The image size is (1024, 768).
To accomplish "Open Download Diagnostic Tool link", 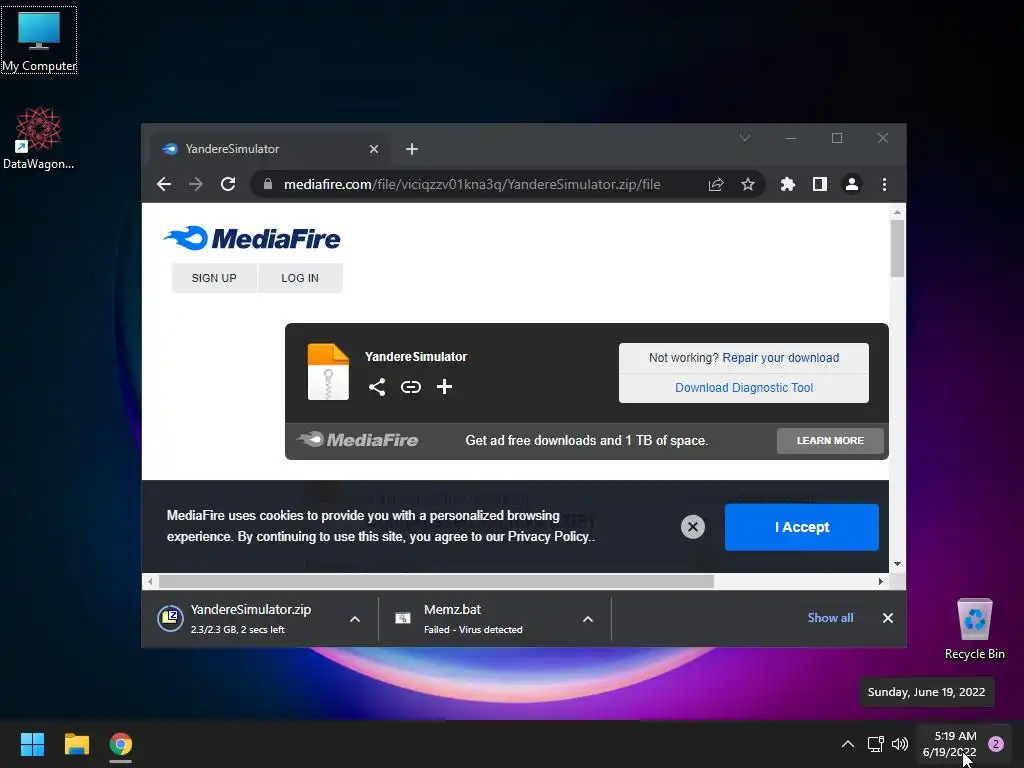I will [744, 387].
